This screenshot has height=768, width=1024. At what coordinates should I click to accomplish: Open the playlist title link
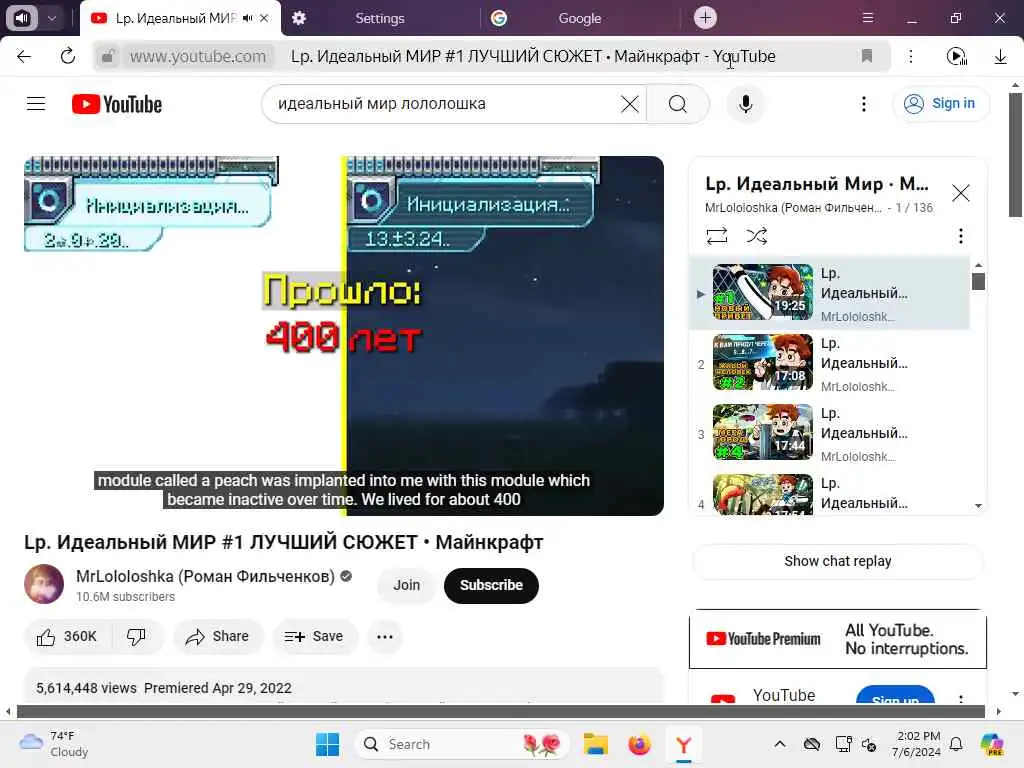(816, 184)
